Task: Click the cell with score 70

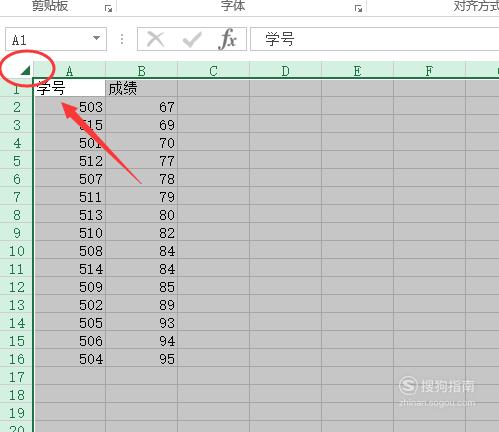Action: point(141,143)
